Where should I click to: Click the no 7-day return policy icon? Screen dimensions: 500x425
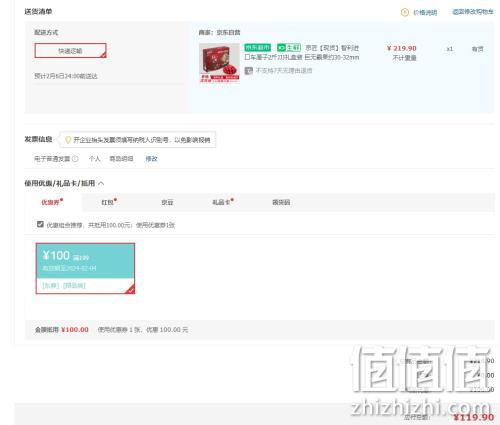(x=248, y=71)
